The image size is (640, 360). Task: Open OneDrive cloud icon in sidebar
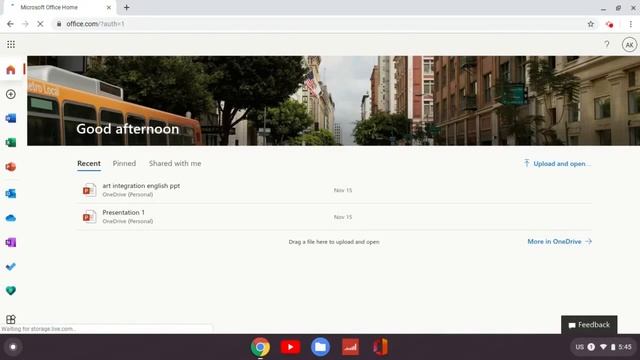click(11, 218)
